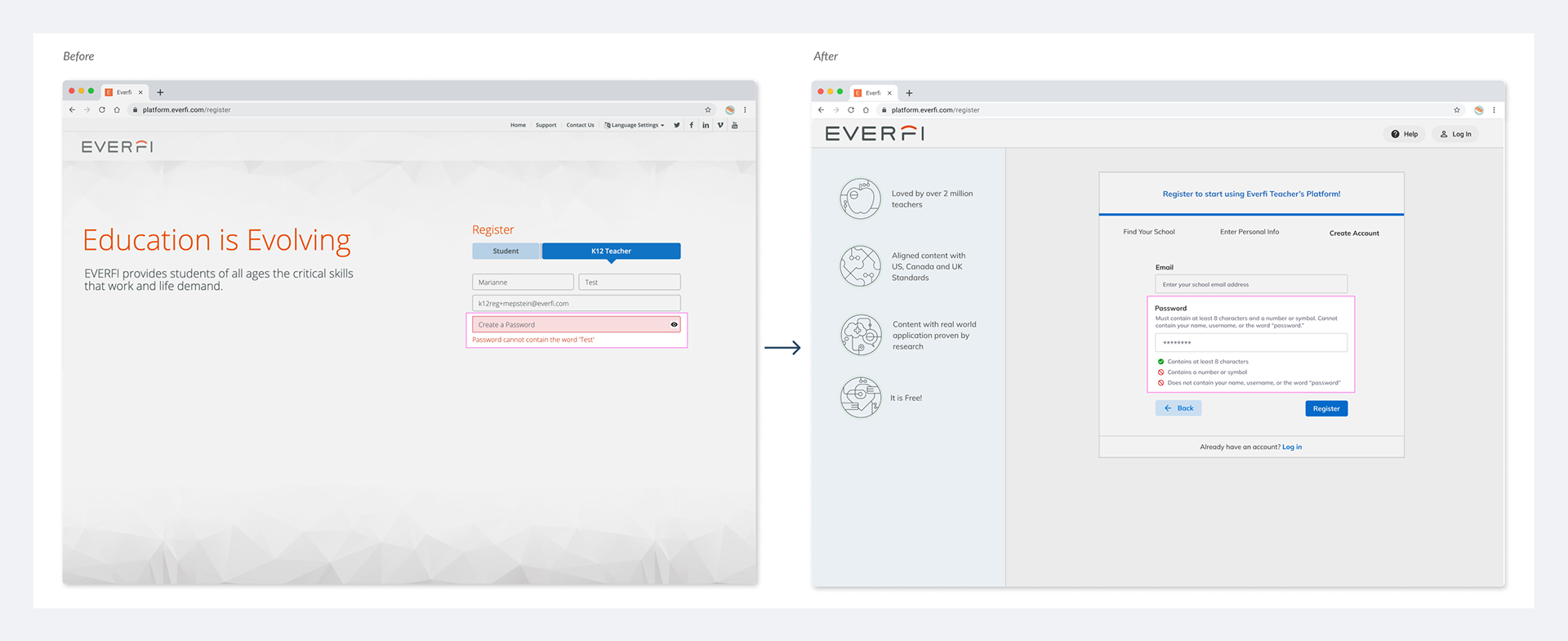Click the hands icon beside 'It is Free!'
The height and width of the screenshot is (641, 1568).
(861, 397)
